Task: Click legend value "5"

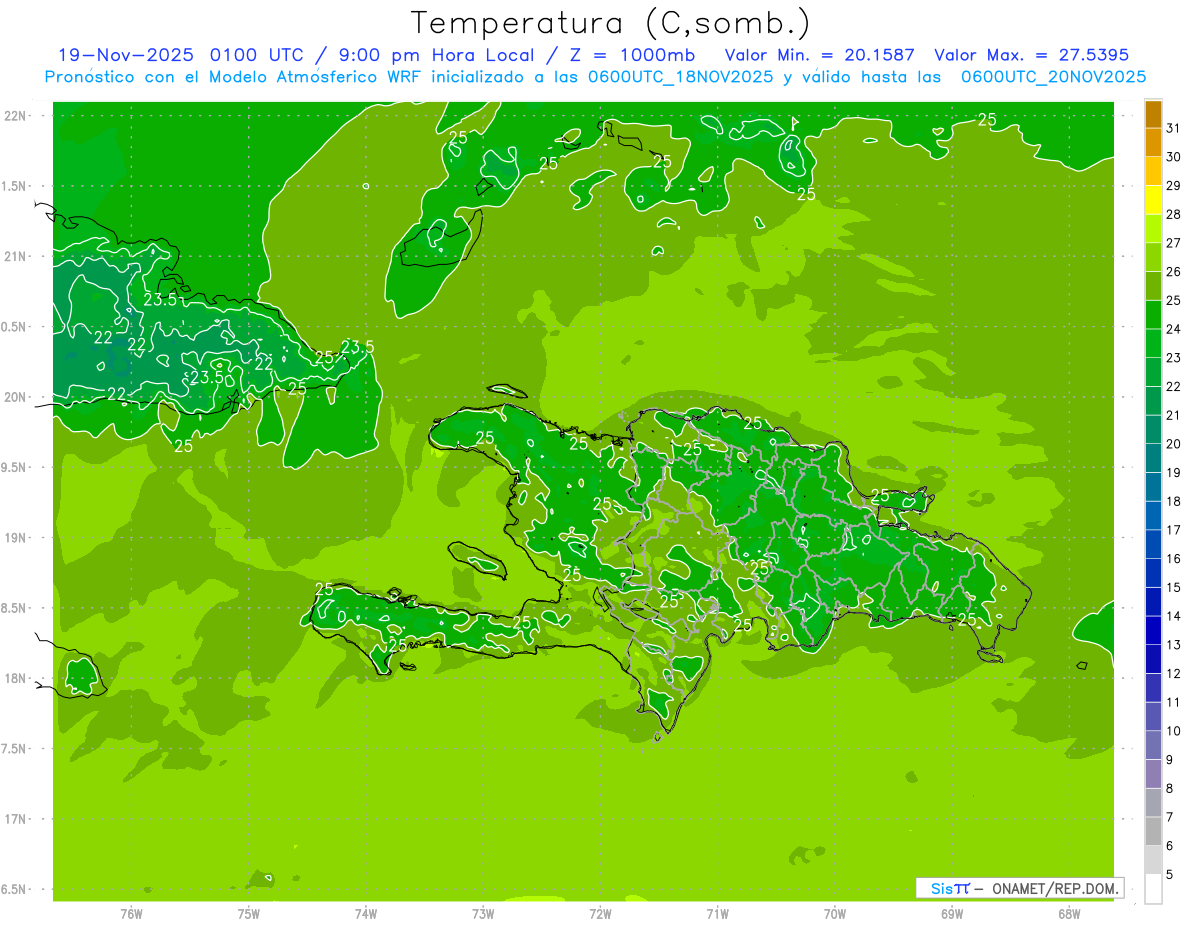Action: coord(1170,875)
